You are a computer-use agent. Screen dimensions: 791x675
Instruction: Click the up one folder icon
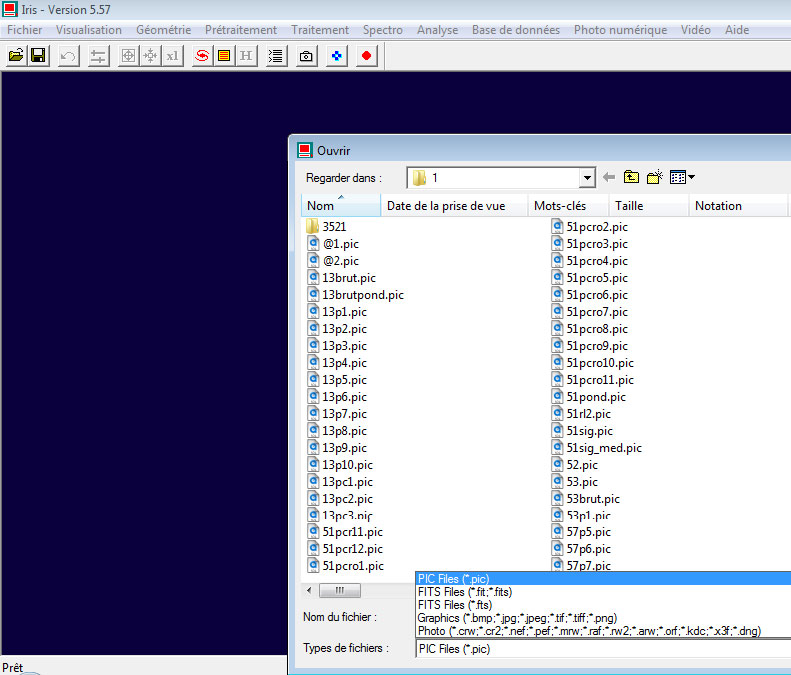(631, 177)
